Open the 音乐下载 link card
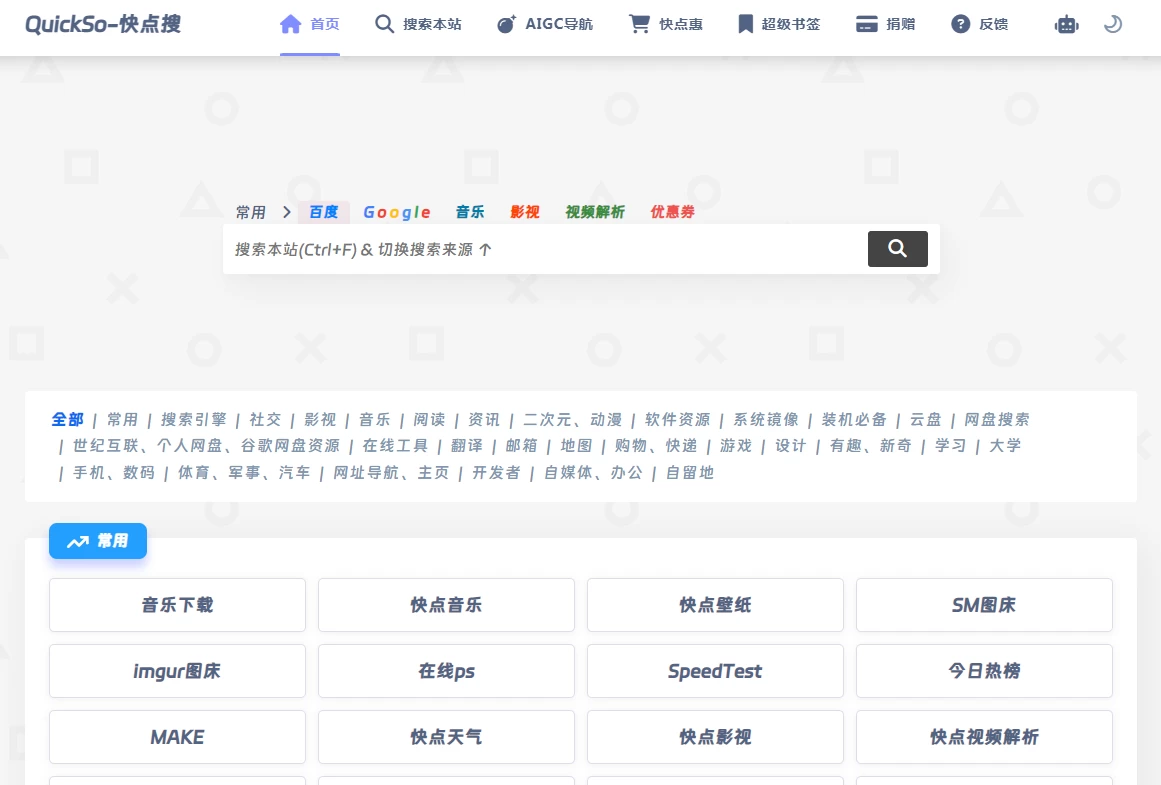1161x785 pixels. 177,604
